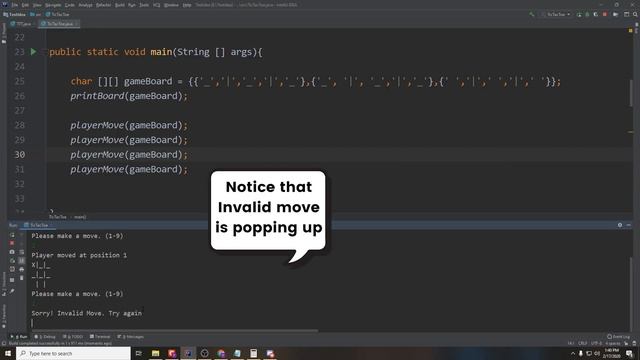This screenshot has height=360, width=640.
Task: Click the Debug bug icon in top toolbar
Action: (587, 14)
